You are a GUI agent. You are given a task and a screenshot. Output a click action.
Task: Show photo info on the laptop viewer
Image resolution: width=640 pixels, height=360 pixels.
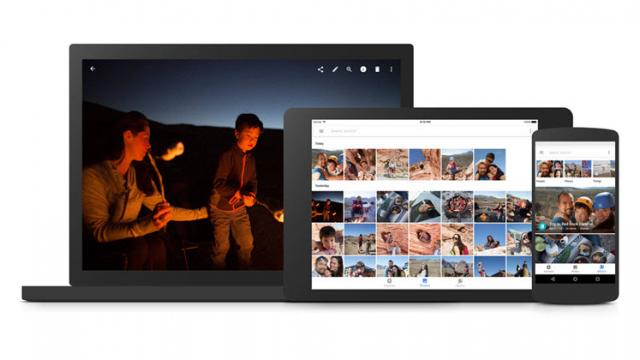click(x=363, y=69)
